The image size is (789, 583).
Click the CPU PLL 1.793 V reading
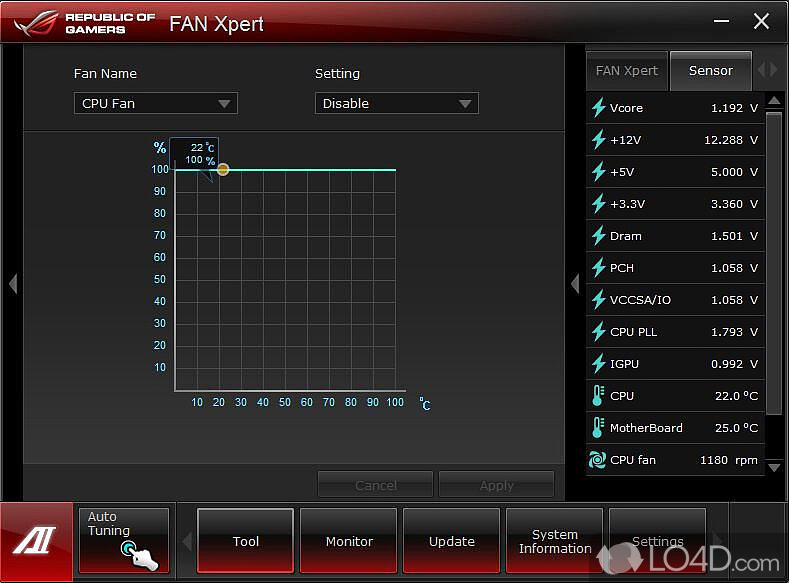734,332
